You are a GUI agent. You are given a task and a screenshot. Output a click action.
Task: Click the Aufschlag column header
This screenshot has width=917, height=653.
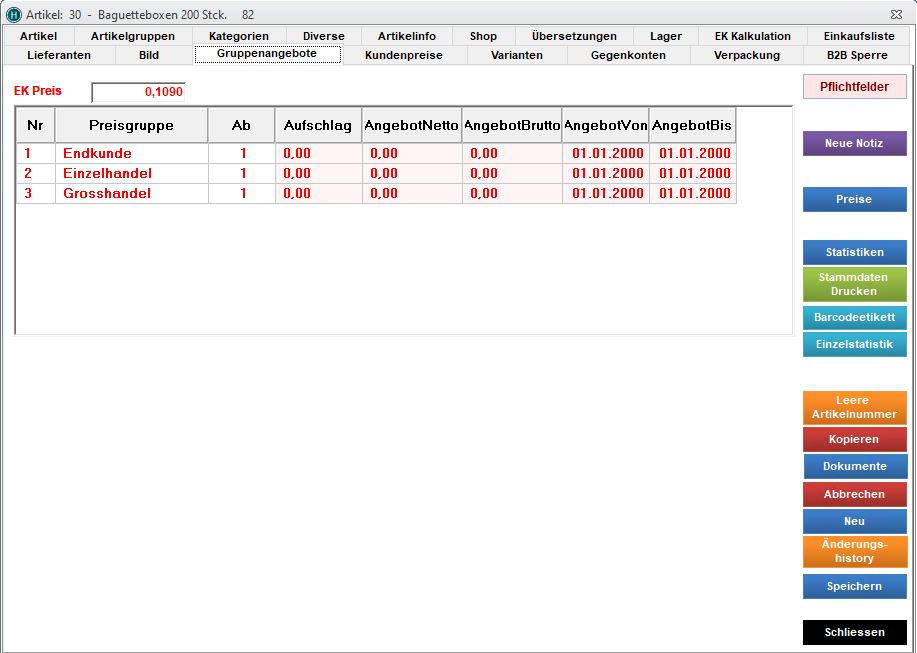318,126
